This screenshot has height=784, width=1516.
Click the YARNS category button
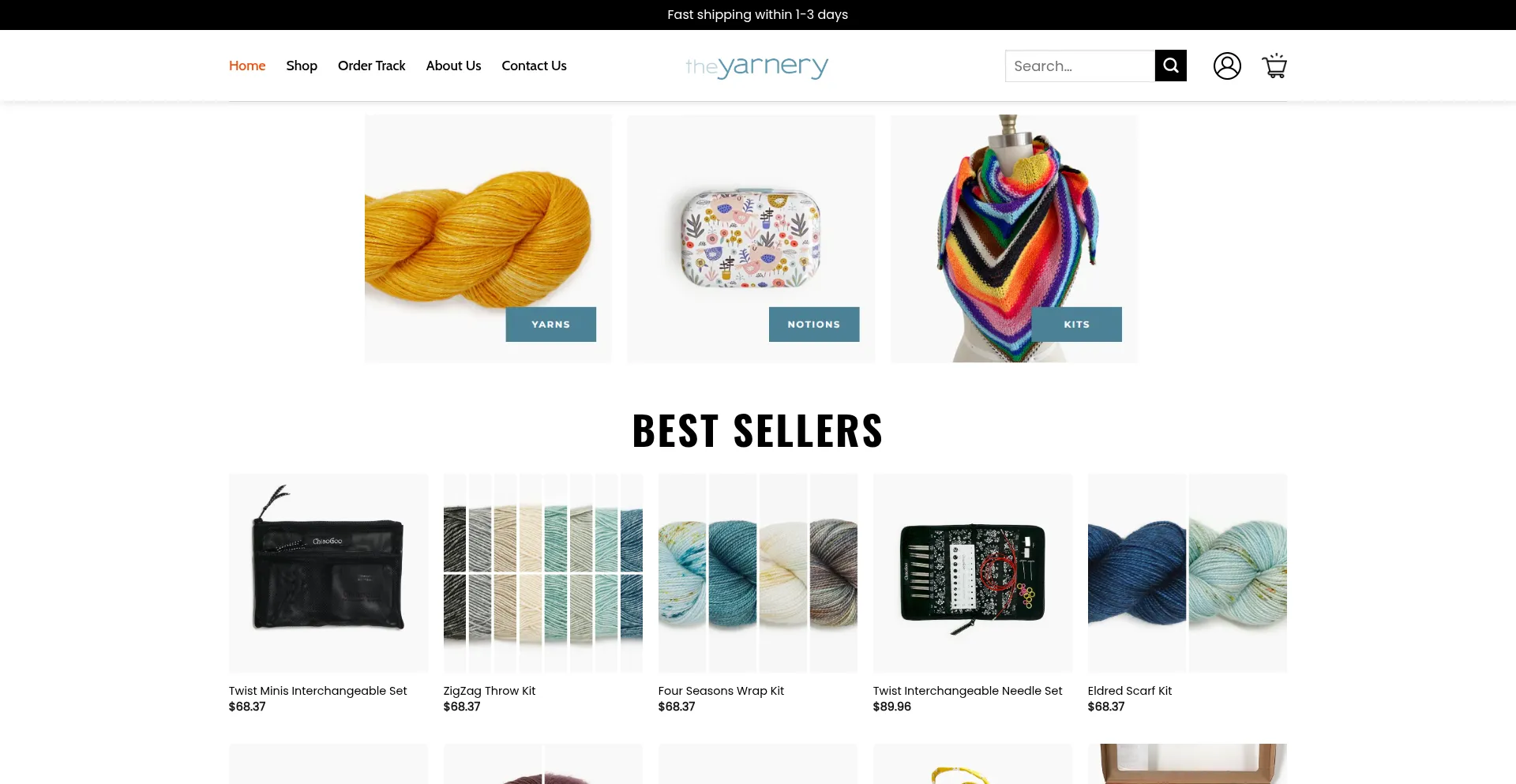[550, 324]
